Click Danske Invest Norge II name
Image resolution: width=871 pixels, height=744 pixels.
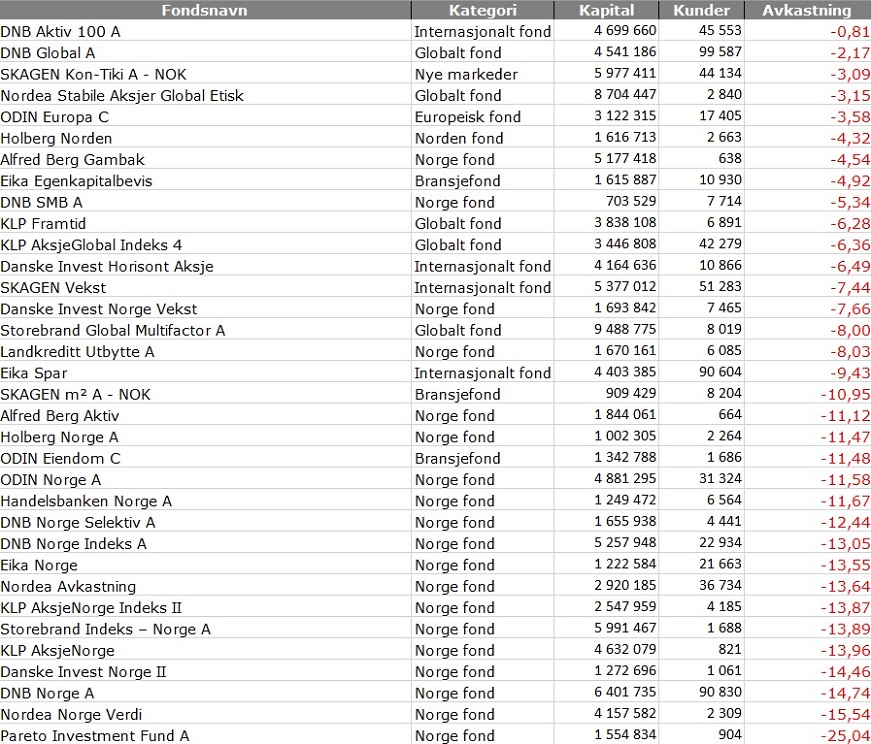(83, 672)
